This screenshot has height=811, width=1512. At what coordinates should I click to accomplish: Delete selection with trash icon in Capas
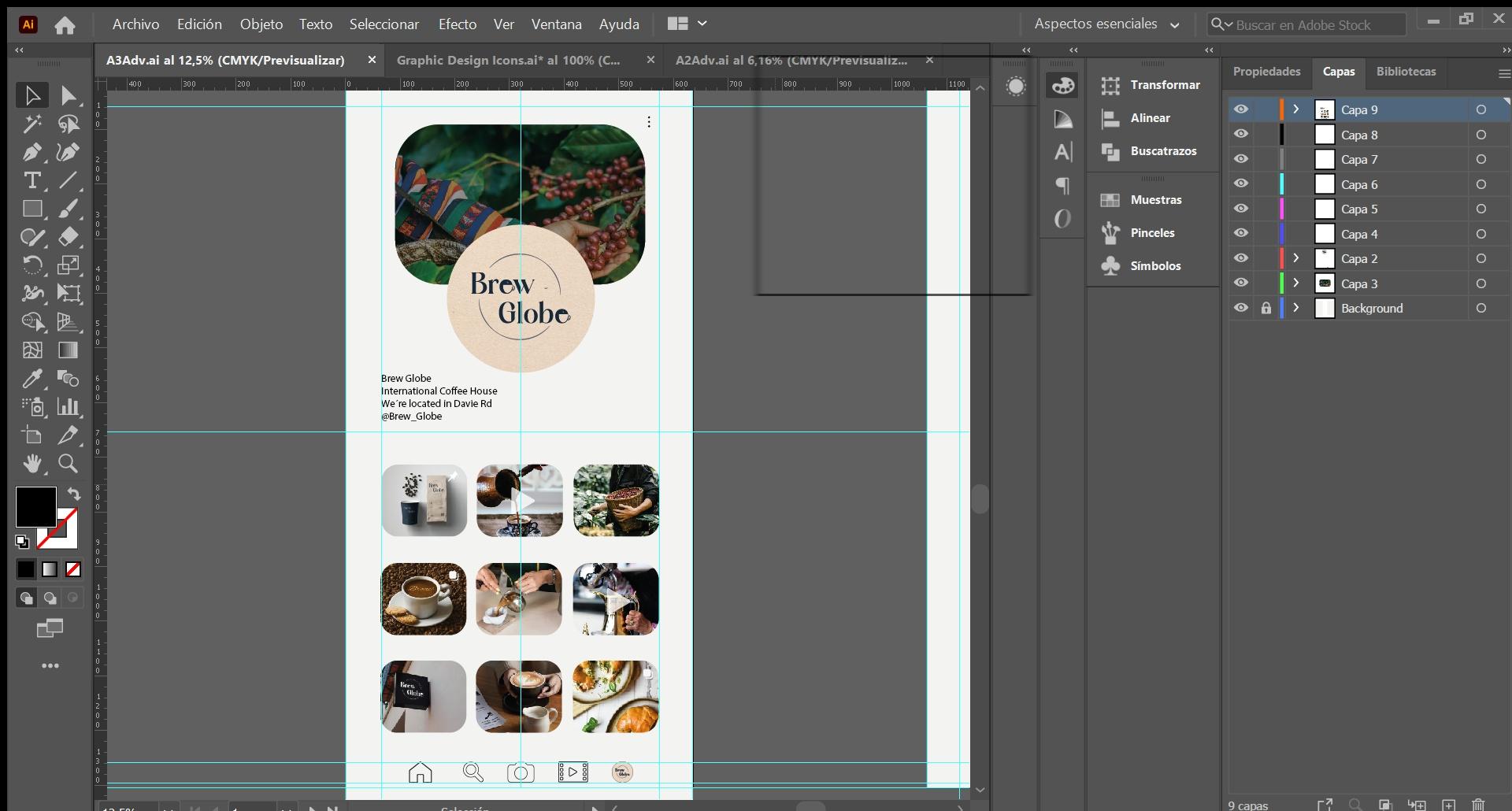(1478, 805)
